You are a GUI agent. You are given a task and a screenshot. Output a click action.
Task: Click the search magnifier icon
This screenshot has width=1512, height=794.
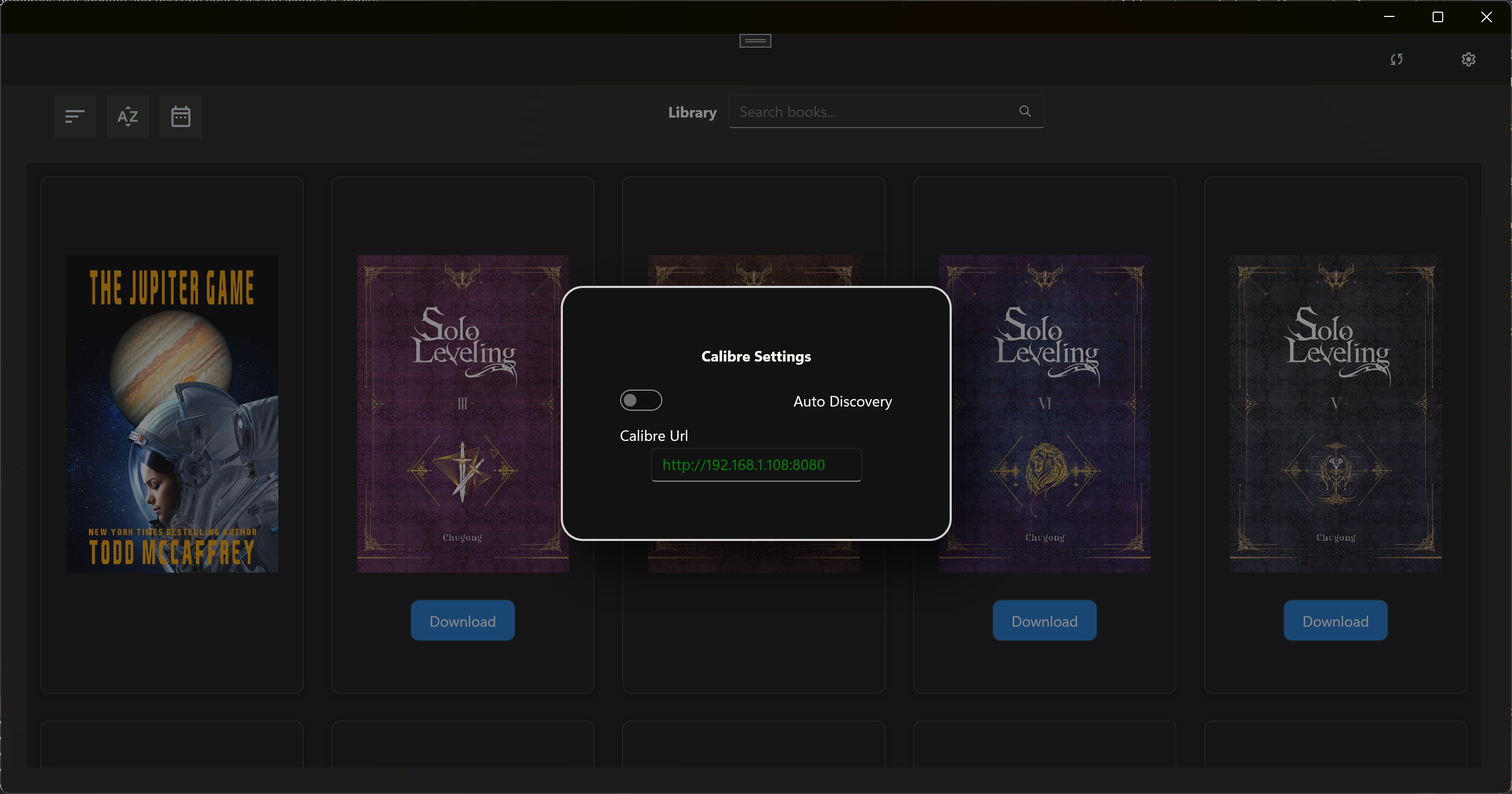click(x=1025, y=111)
